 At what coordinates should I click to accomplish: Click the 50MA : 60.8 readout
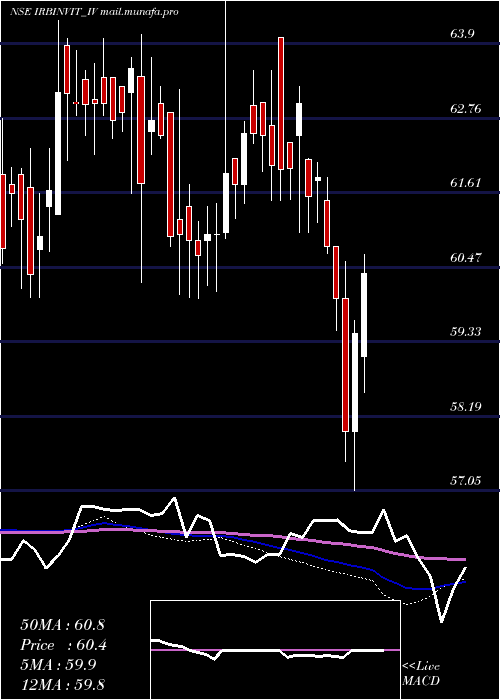click(x=62, y=625)
